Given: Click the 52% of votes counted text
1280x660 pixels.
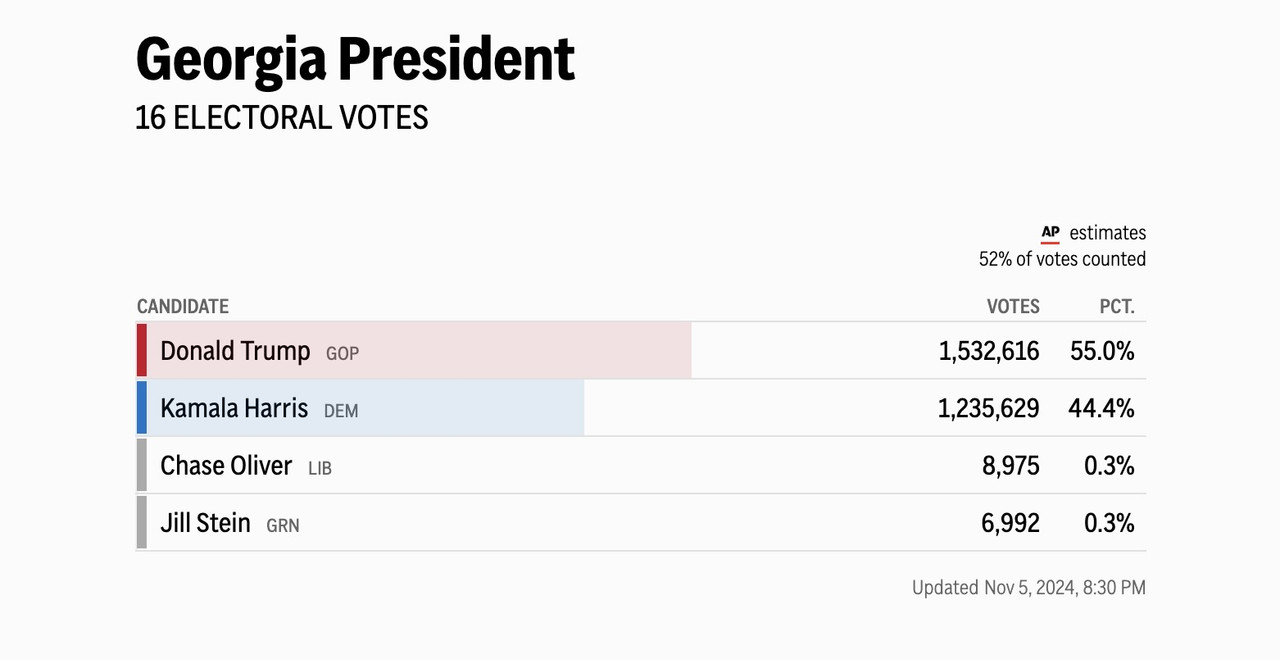Looking at the screenshot, I should [1062, 259].
